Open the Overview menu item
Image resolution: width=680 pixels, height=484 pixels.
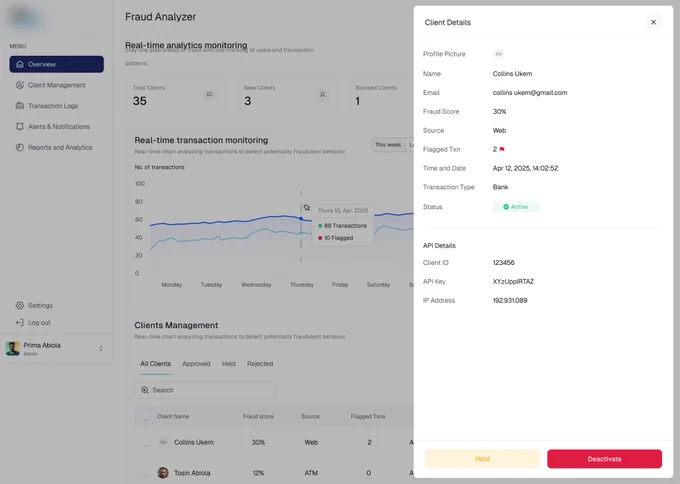56,64
